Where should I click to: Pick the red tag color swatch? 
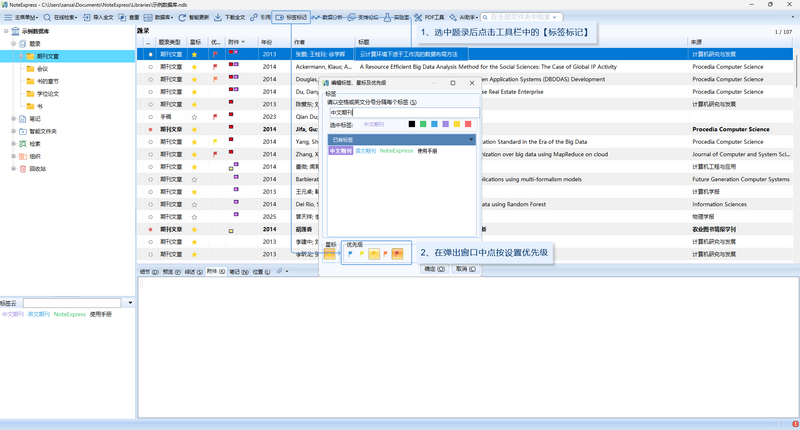coord(468,124)
